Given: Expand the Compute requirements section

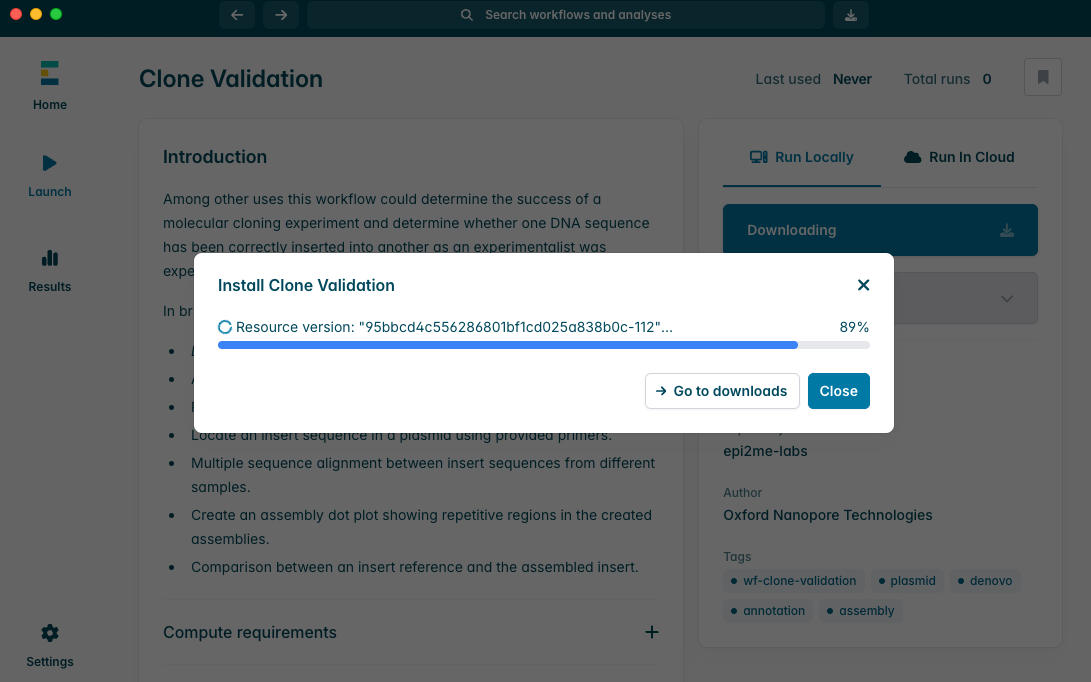Looking at the screenshot, I should [652, 632].
